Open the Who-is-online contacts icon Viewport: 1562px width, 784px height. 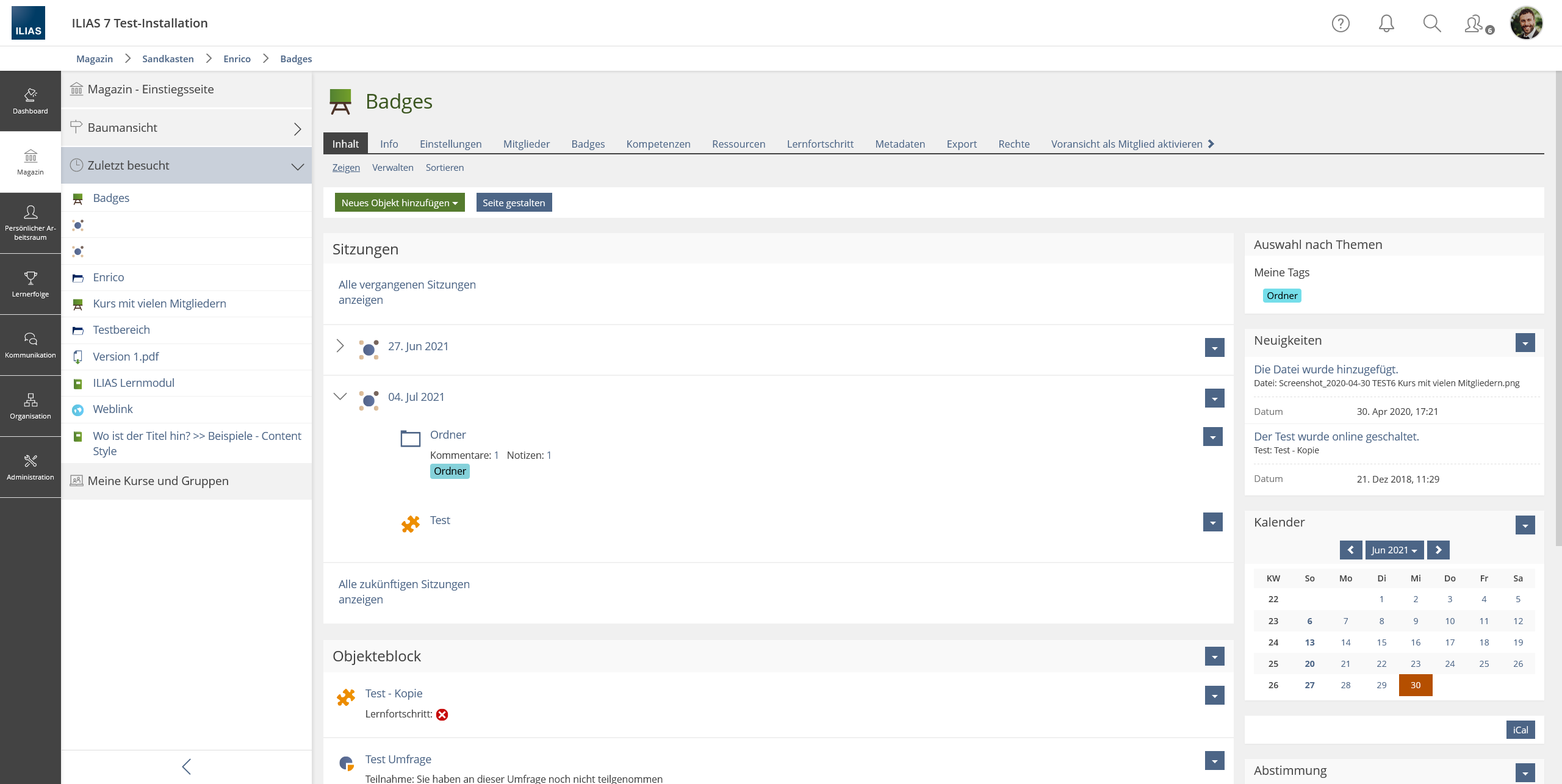click(1475, 24)
